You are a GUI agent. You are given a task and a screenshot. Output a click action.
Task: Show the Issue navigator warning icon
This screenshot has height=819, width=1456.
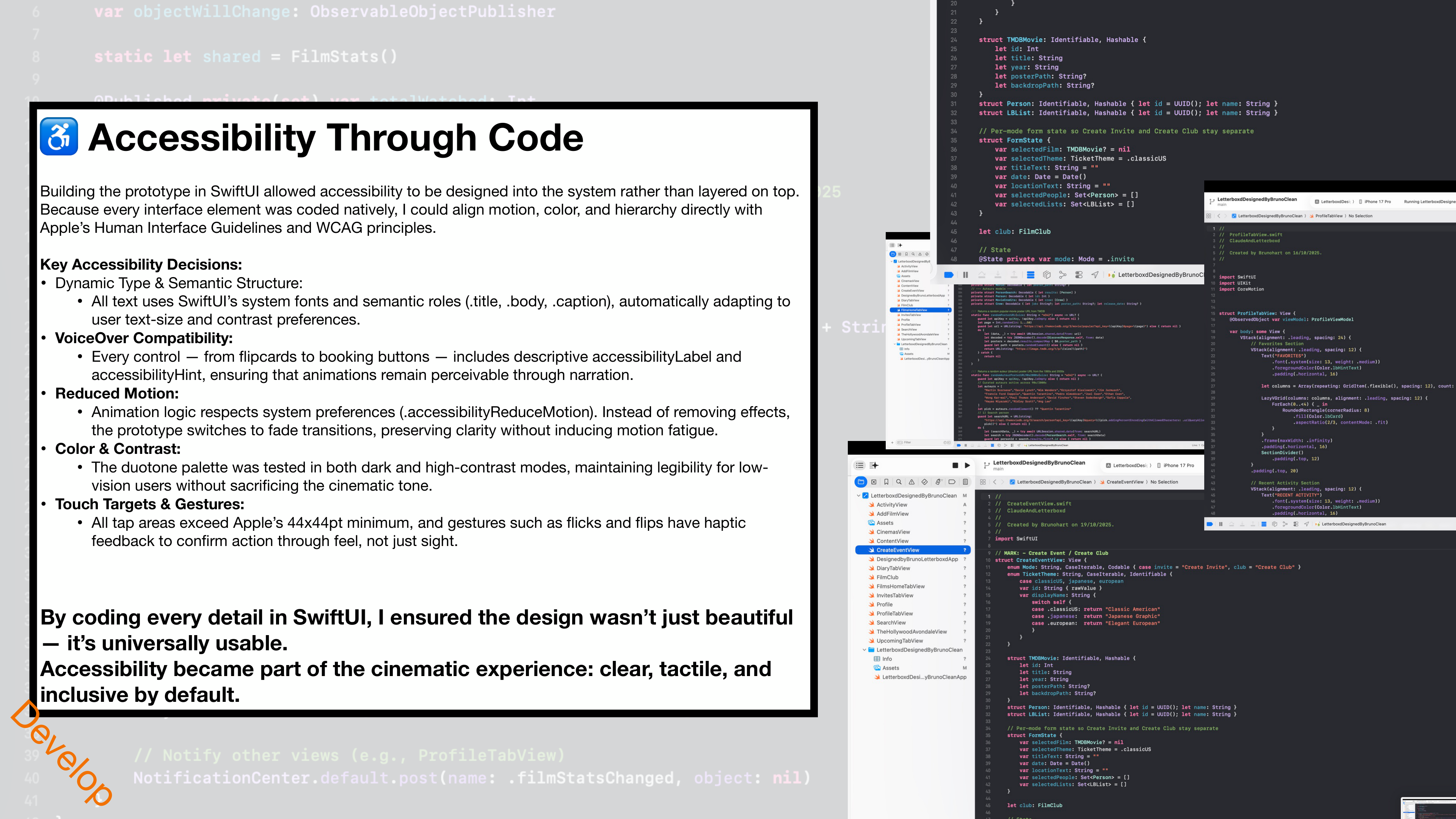[x=912, y=483]
